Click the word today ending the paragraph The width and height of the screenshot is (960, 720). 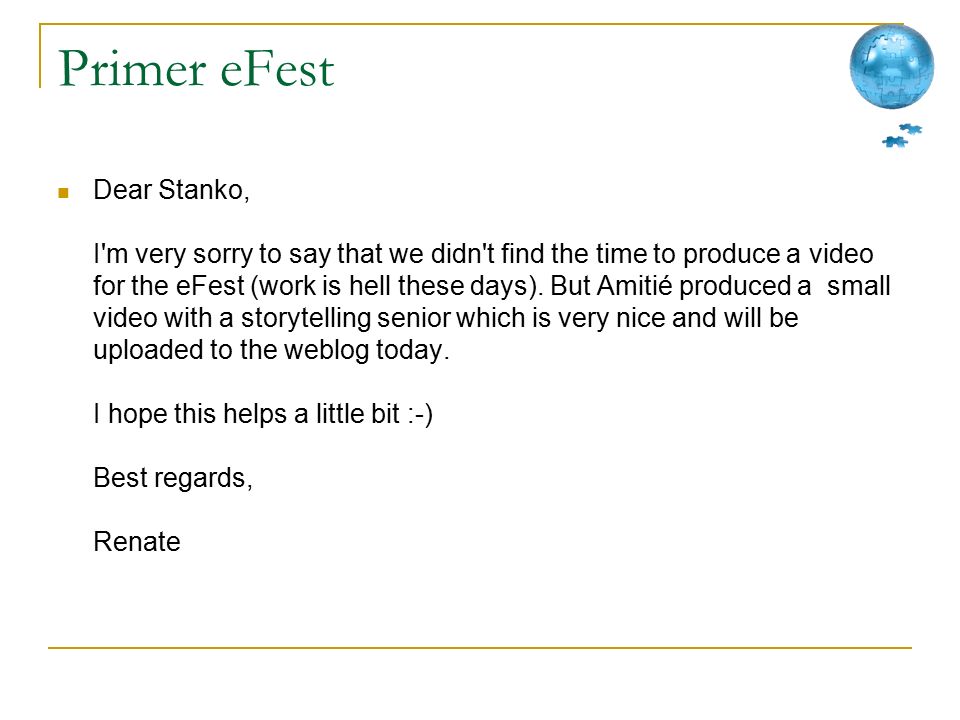(412, 350)
